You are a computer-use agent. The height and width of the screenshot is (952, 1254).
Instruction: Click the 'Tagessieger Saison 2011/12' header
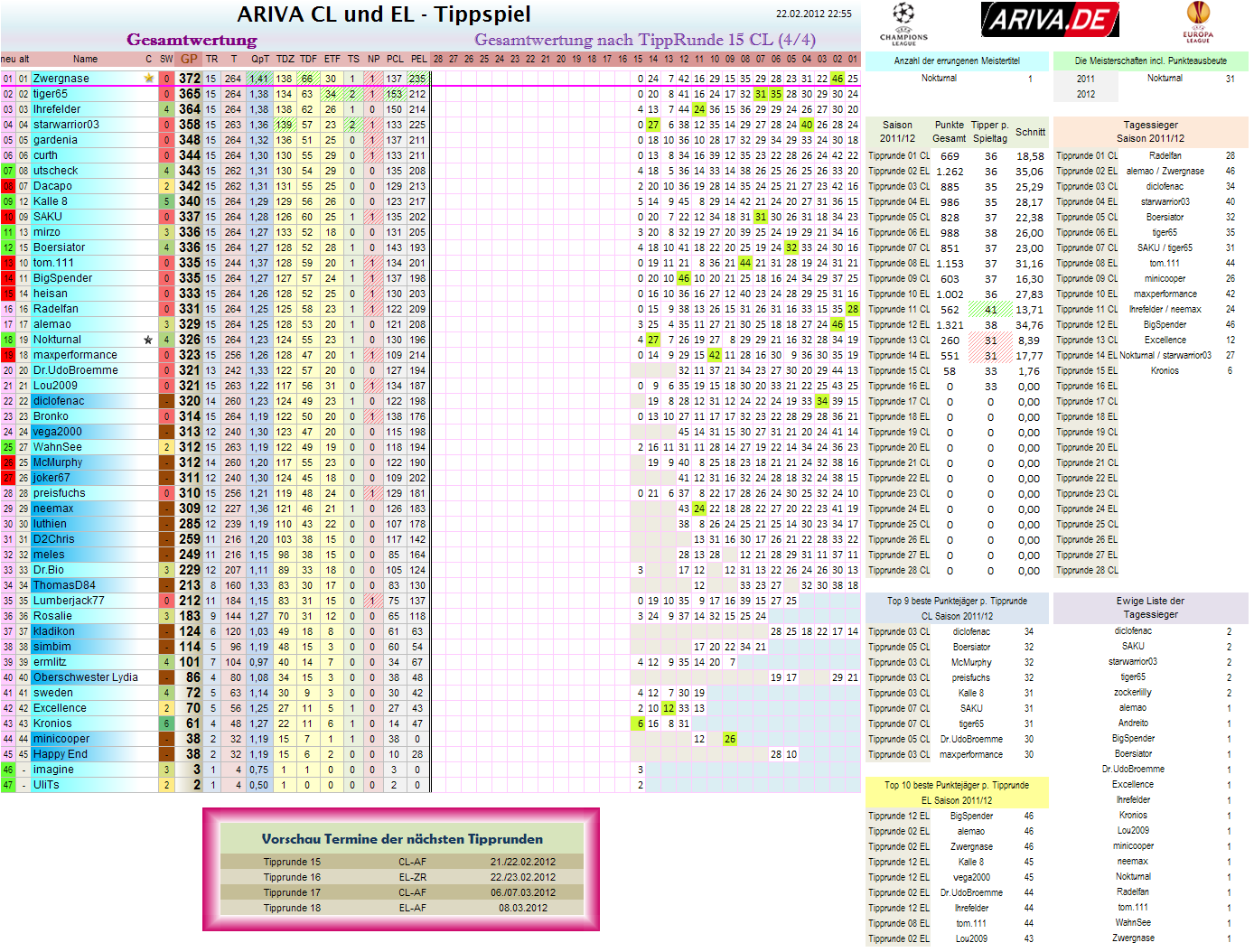pyautogui.click(x=1150, y=132)
